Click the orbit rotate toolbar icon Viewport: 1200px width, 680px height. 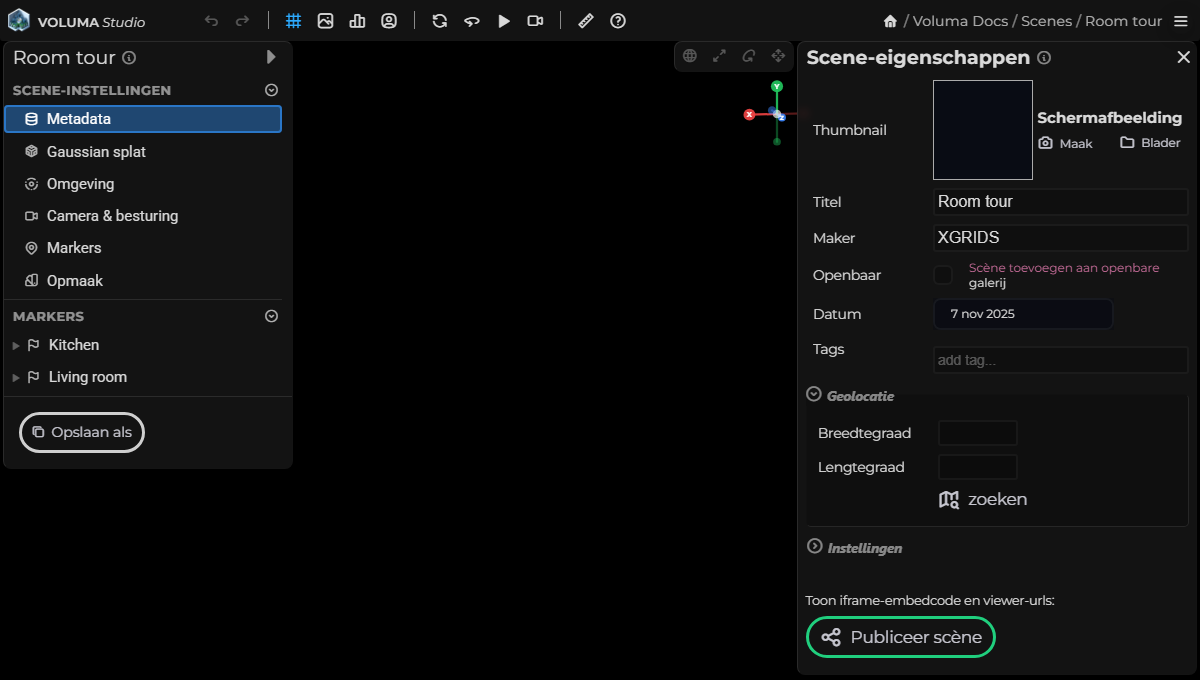471,21
